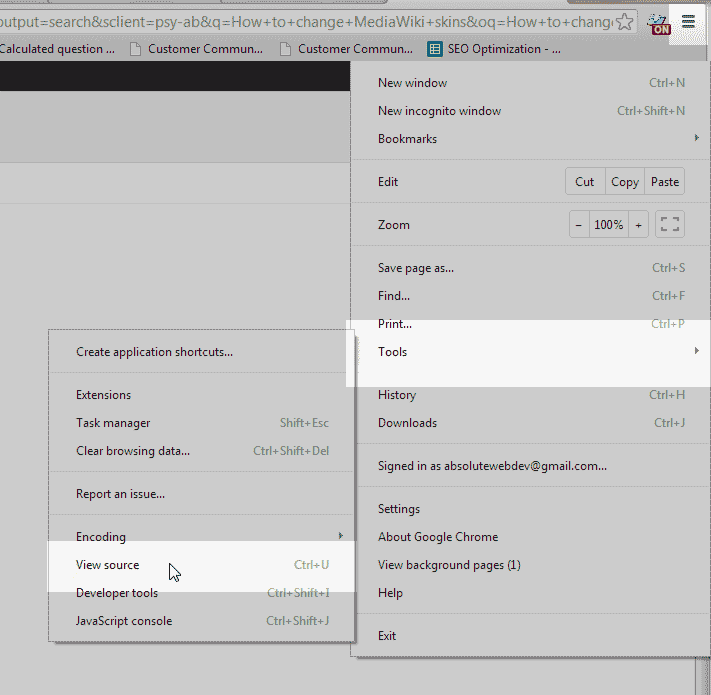Open the second Customer Commun... bookmark
Screen dimensions: 711x695
[x=346, y=49]
